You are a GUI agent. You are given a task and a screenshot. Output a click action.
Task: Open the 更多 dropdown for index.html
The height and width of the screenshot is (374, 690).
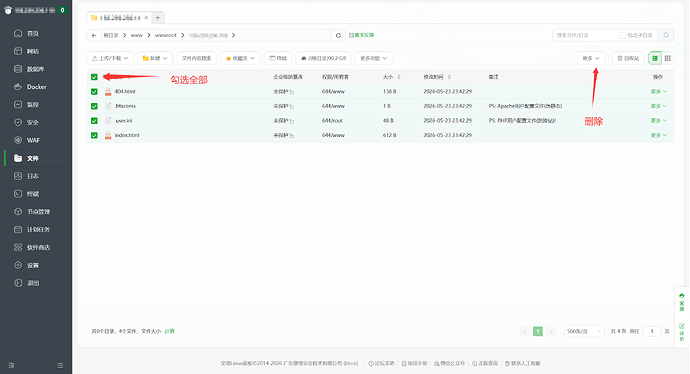point(659,135)
